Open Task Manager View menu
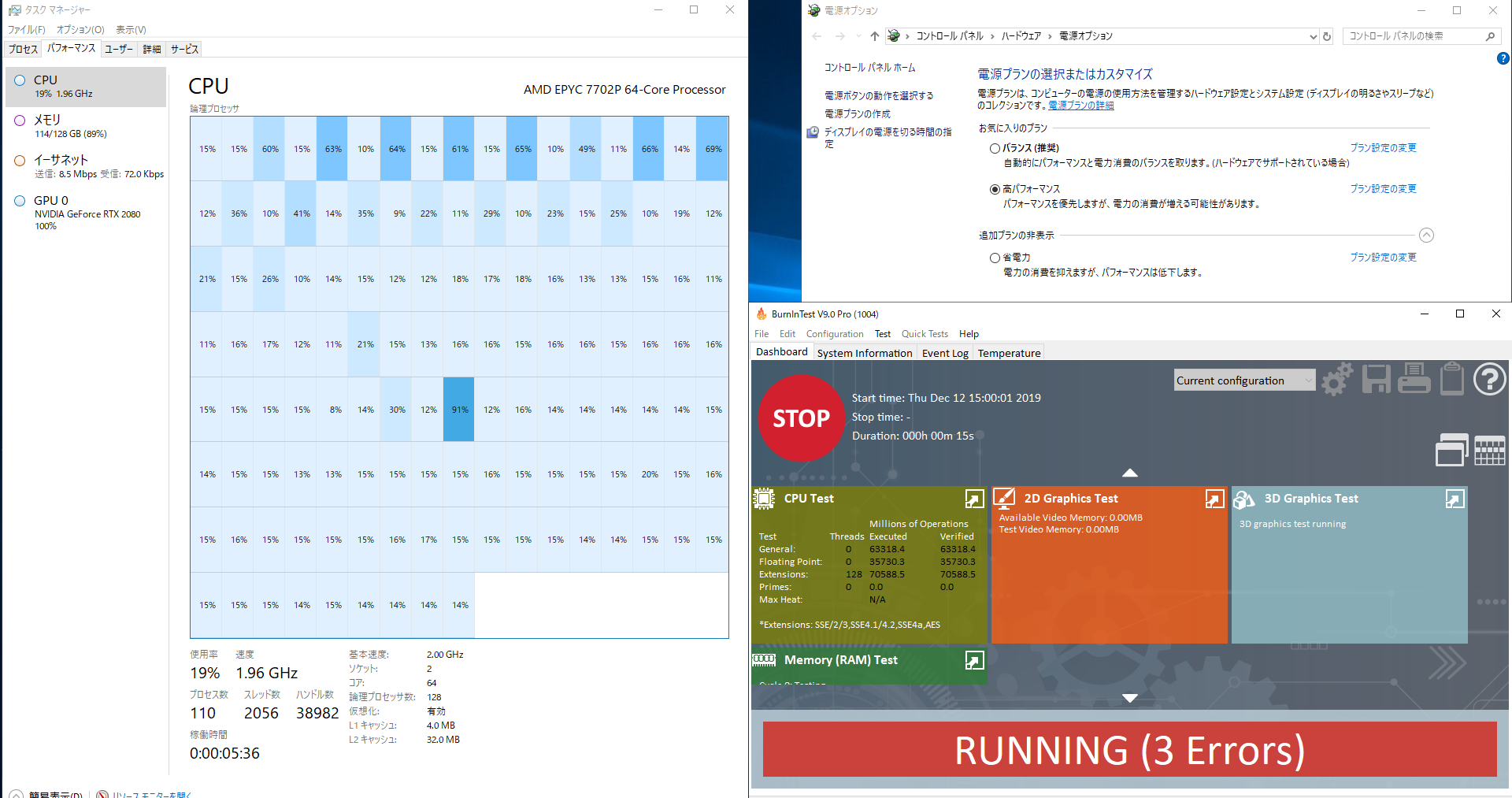The image size is (1512, 798). pyautogui.click(x=131, y=30)
